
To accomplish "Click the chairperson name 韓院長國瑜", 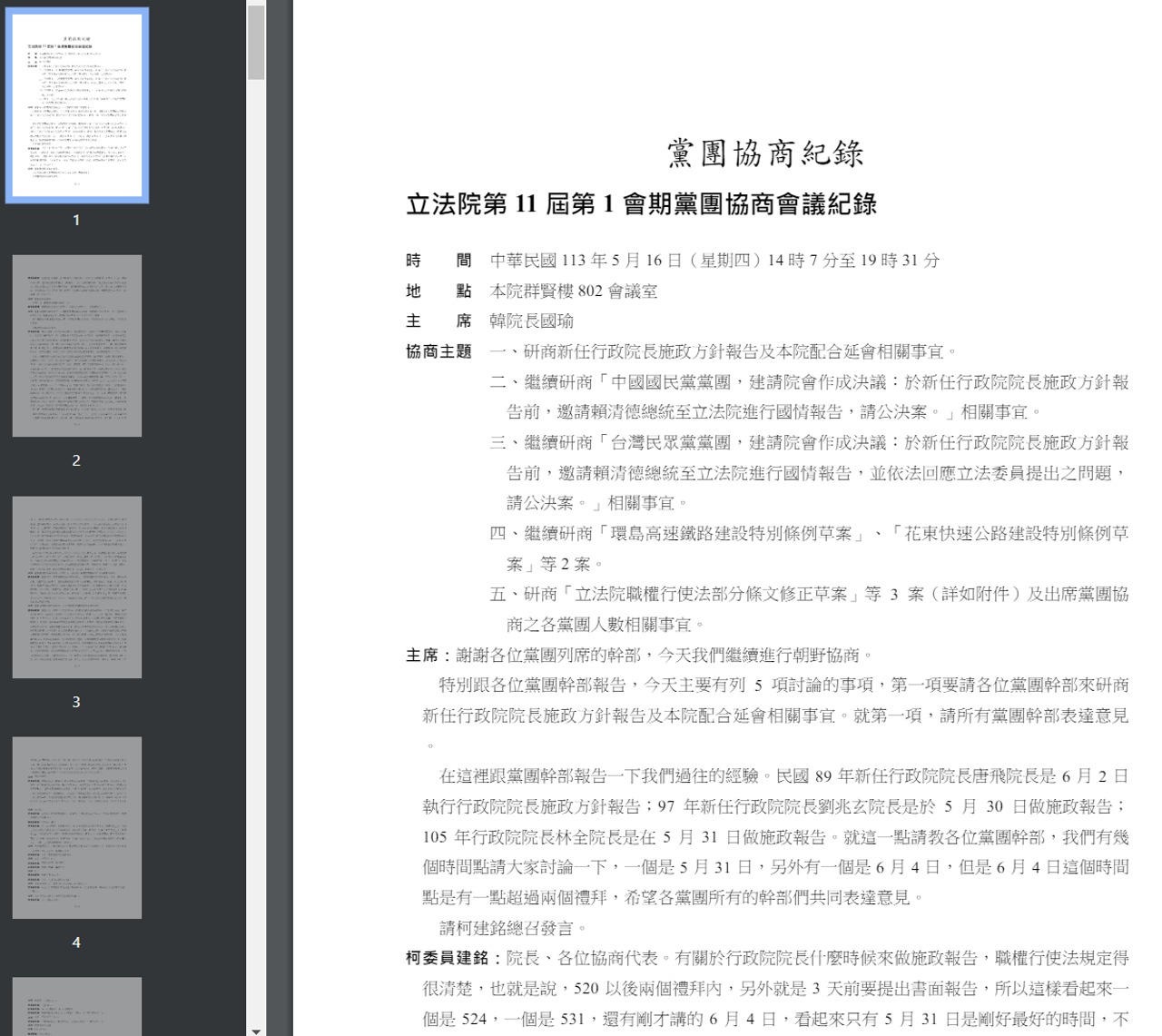I will click(532, 321).
